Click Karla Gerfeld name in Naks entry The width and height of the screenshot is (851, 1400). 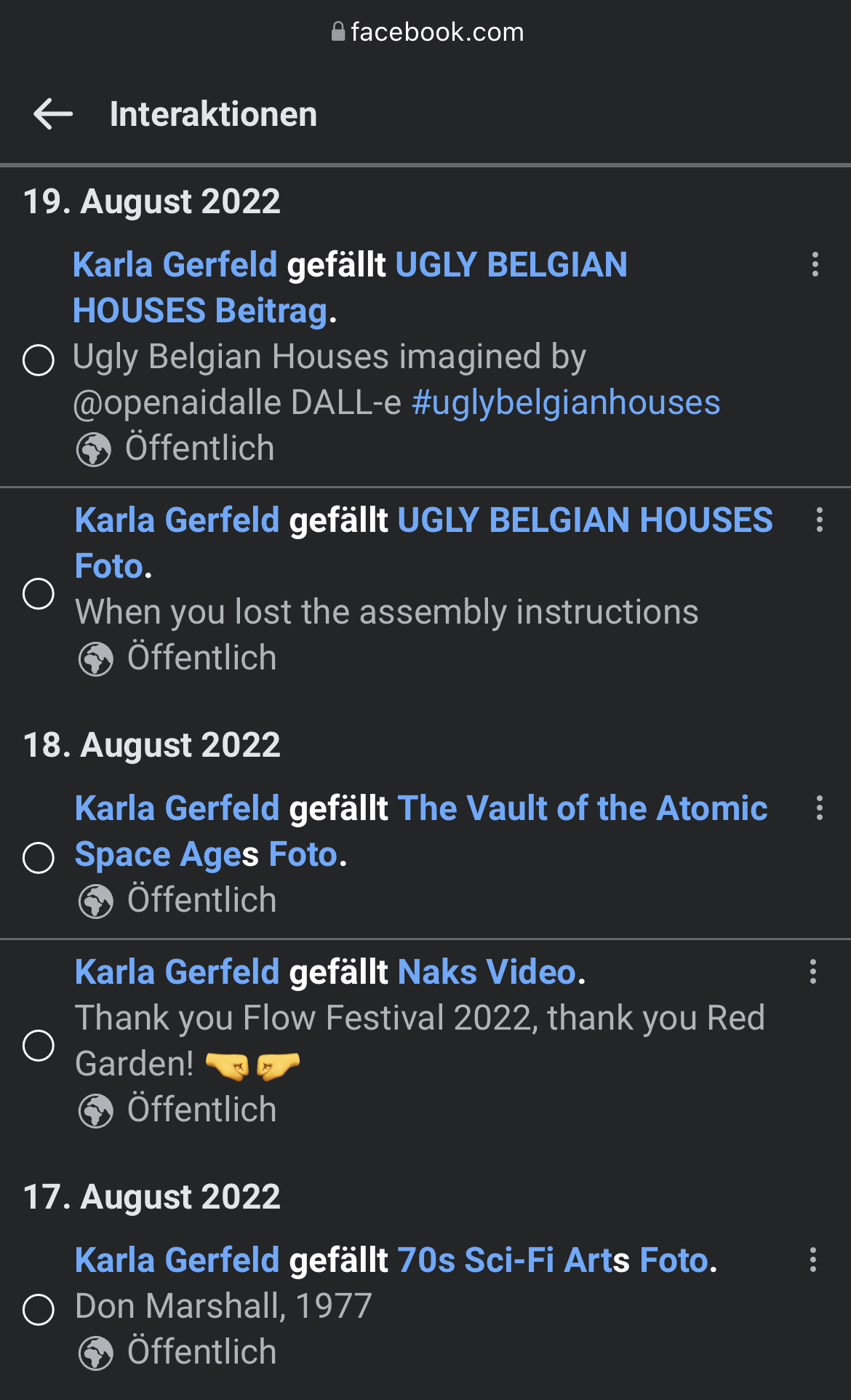coord(177,972)
